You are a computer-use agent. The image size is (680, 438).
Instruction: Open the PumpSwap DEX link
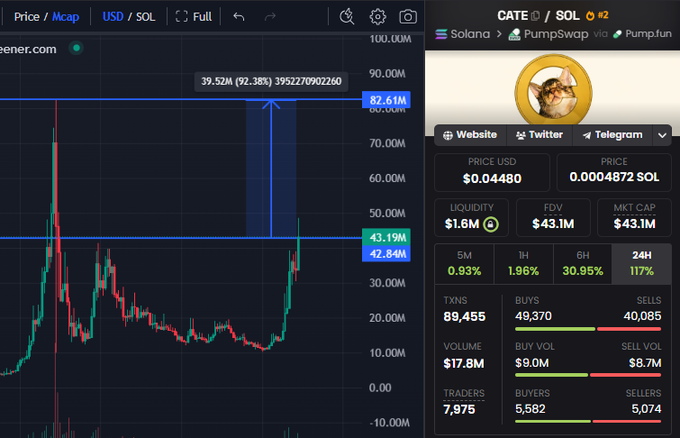click(x=548, y=34)
